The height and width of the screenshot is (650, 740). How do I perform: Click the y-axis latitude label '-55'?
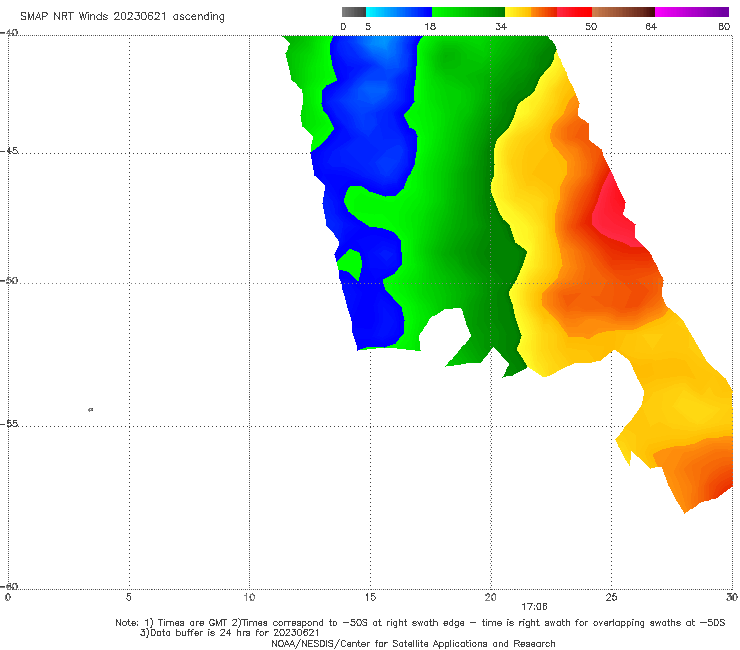pos(9,423)
